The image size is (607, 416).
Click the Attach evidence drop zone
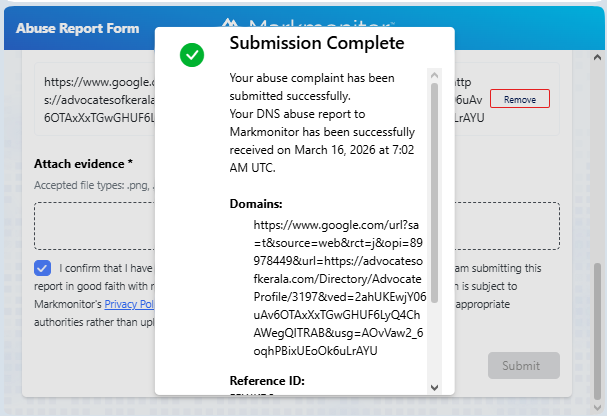pyautogui.click(x=95, y=226)
